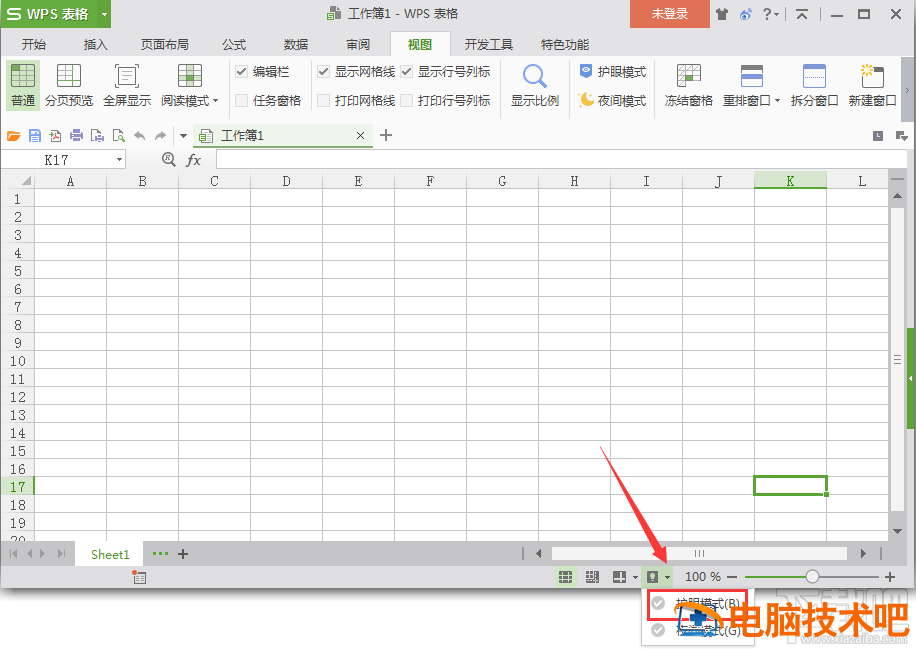
Task: Print using the printer icon
Action: click(76, 136)
